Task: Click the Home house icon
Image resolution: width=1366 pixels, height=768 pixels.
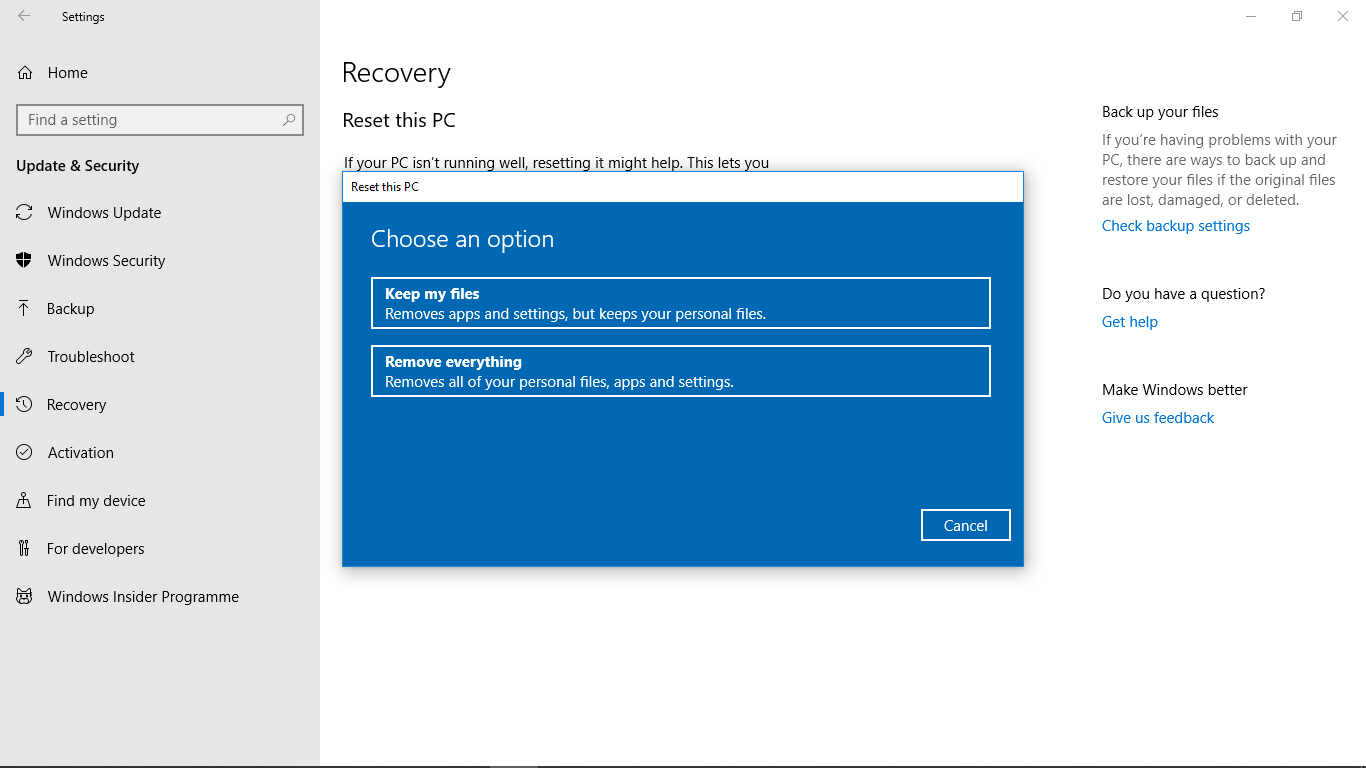Action: [25, 73]
